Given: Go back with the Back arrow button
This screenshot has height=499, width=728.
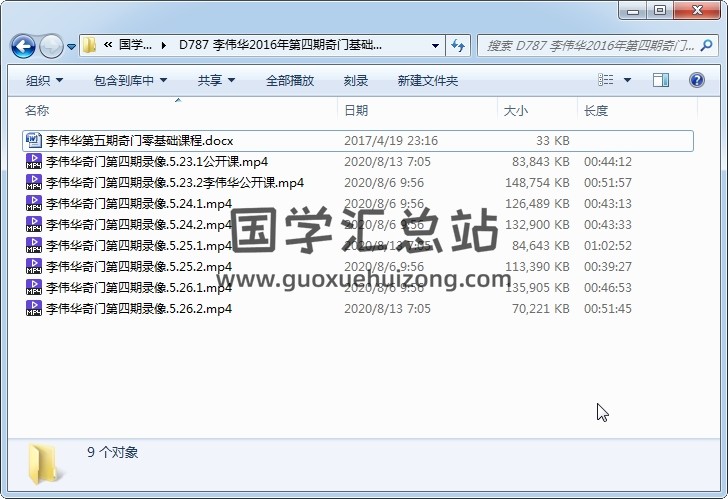Looking at the screenshot, I should (x=23, y=46).
